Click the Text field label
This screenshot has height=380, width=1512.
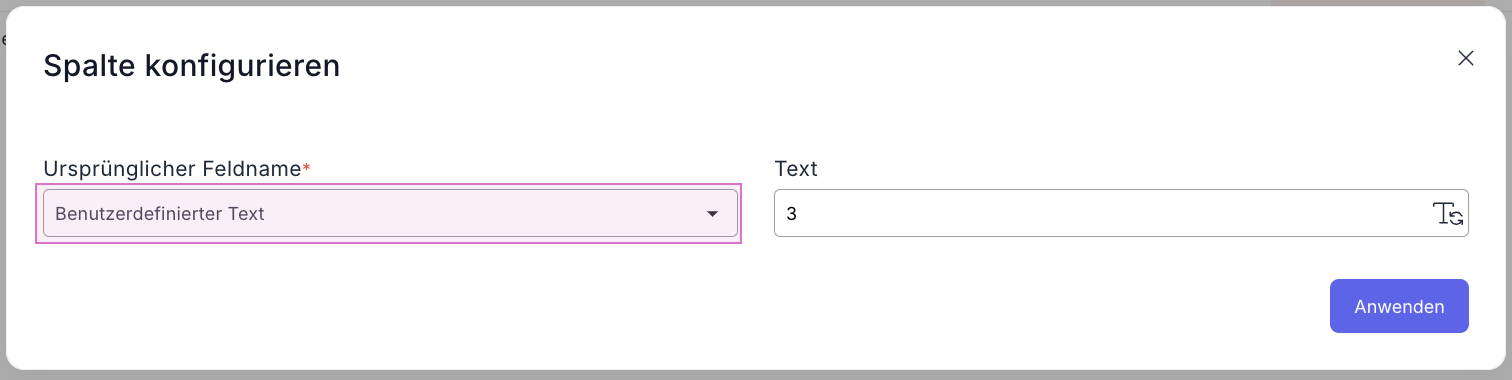pyautogui.click(x=796, y=169)
